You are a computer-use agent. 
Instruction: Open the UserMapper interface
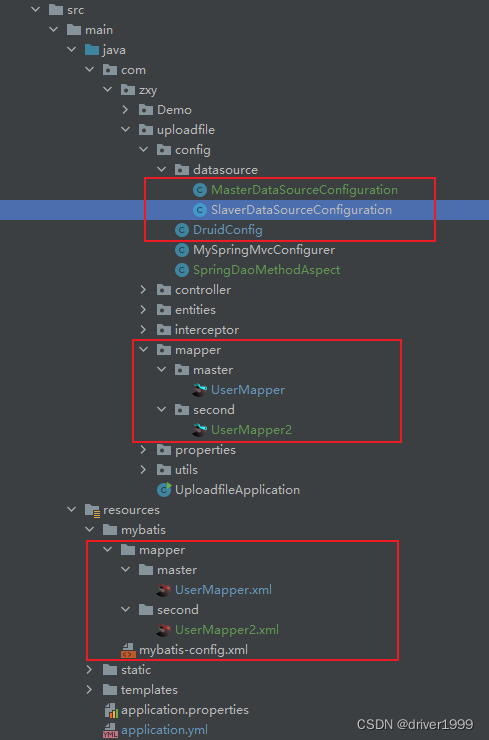pos(248,390)
